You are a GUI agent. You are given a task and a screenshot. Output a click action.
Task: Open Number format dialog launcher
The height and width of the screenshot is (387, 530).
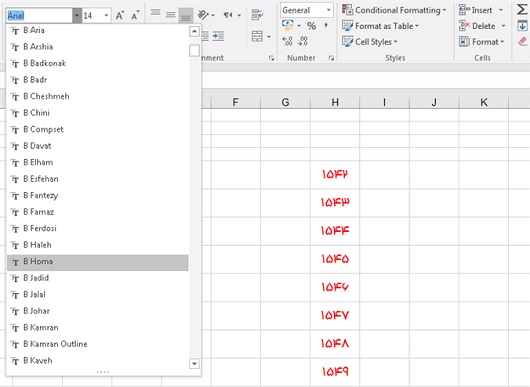pos(331,58)
